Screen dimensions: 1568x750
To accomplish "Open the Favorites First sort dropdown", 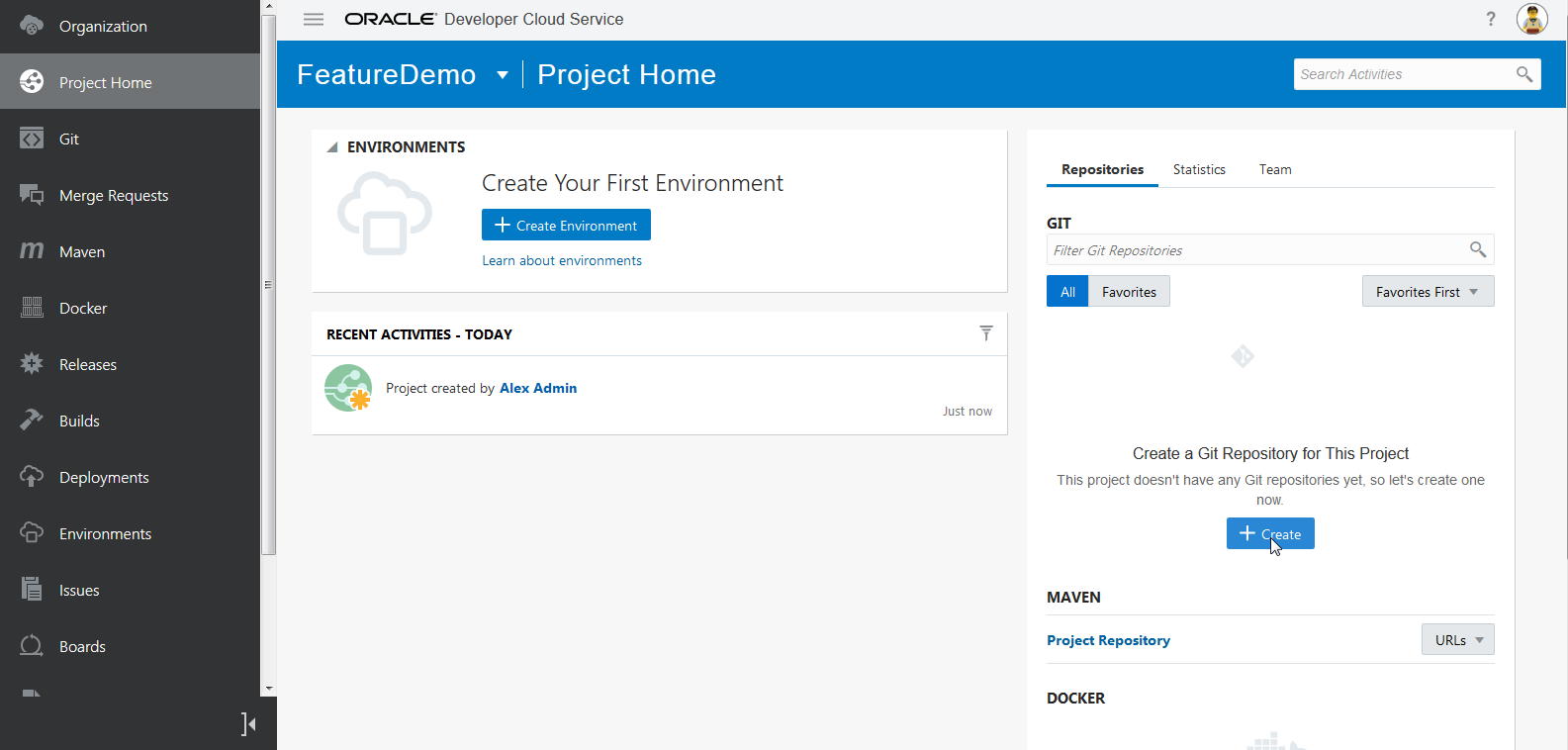I will point(1427,292).
